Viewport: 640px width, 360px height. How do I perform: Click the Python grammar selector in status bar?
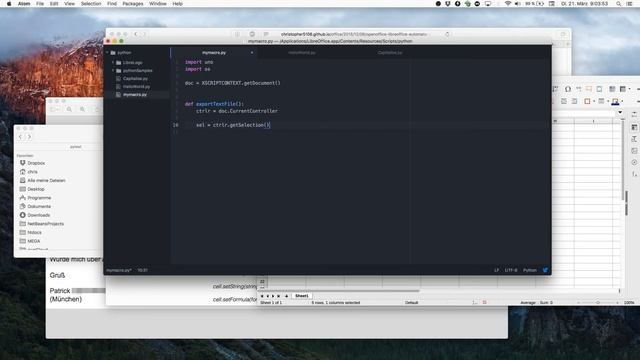[530, 270]
